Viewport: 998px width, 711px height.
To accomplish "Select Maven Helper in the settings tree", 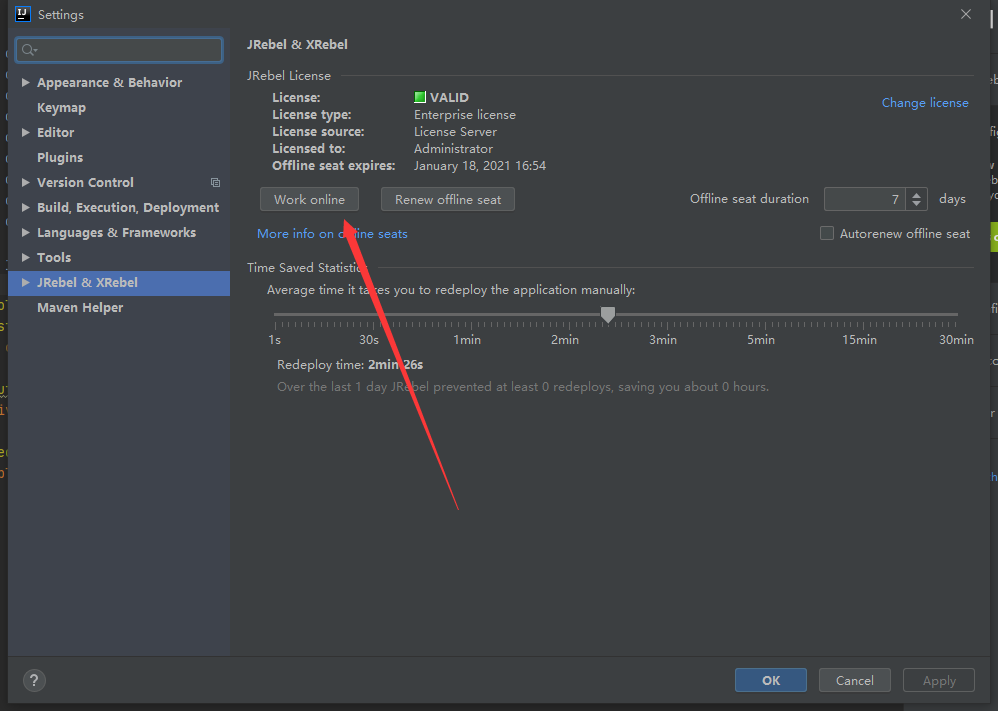I will [x=80, y=307].
